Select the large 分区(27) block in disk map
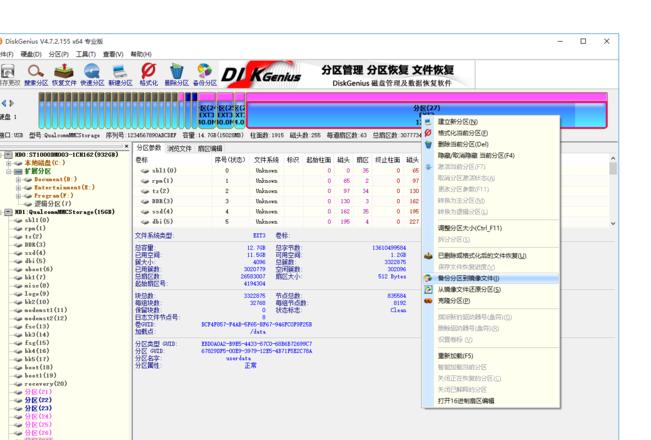 pos(426,110)
